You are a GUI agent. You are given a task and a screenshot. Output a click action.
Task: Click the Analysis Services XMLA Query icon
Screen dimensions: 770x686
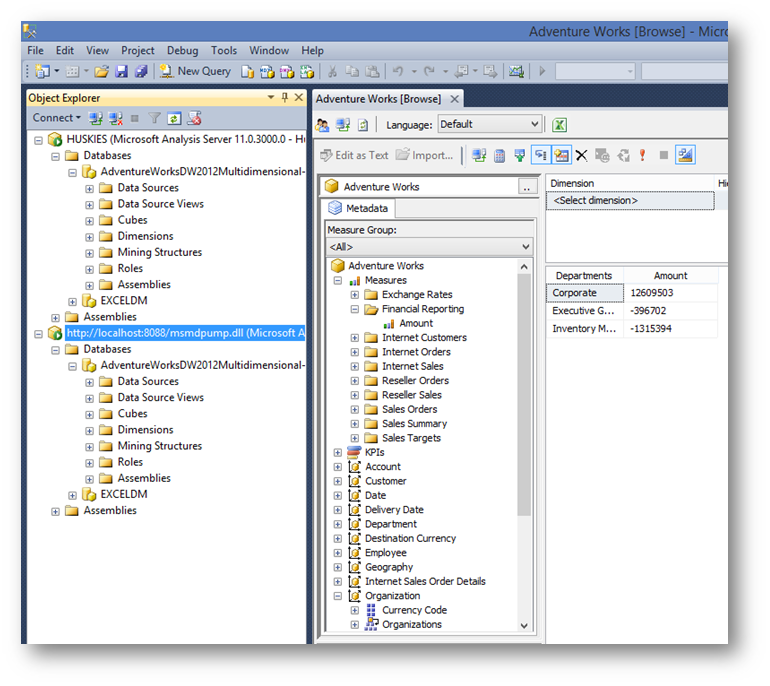[307, 72]
